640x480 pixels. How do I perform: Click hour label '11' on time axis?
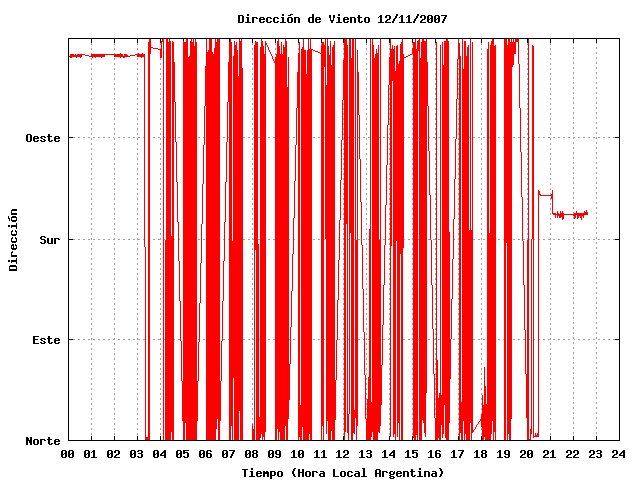tap(320, 454)
